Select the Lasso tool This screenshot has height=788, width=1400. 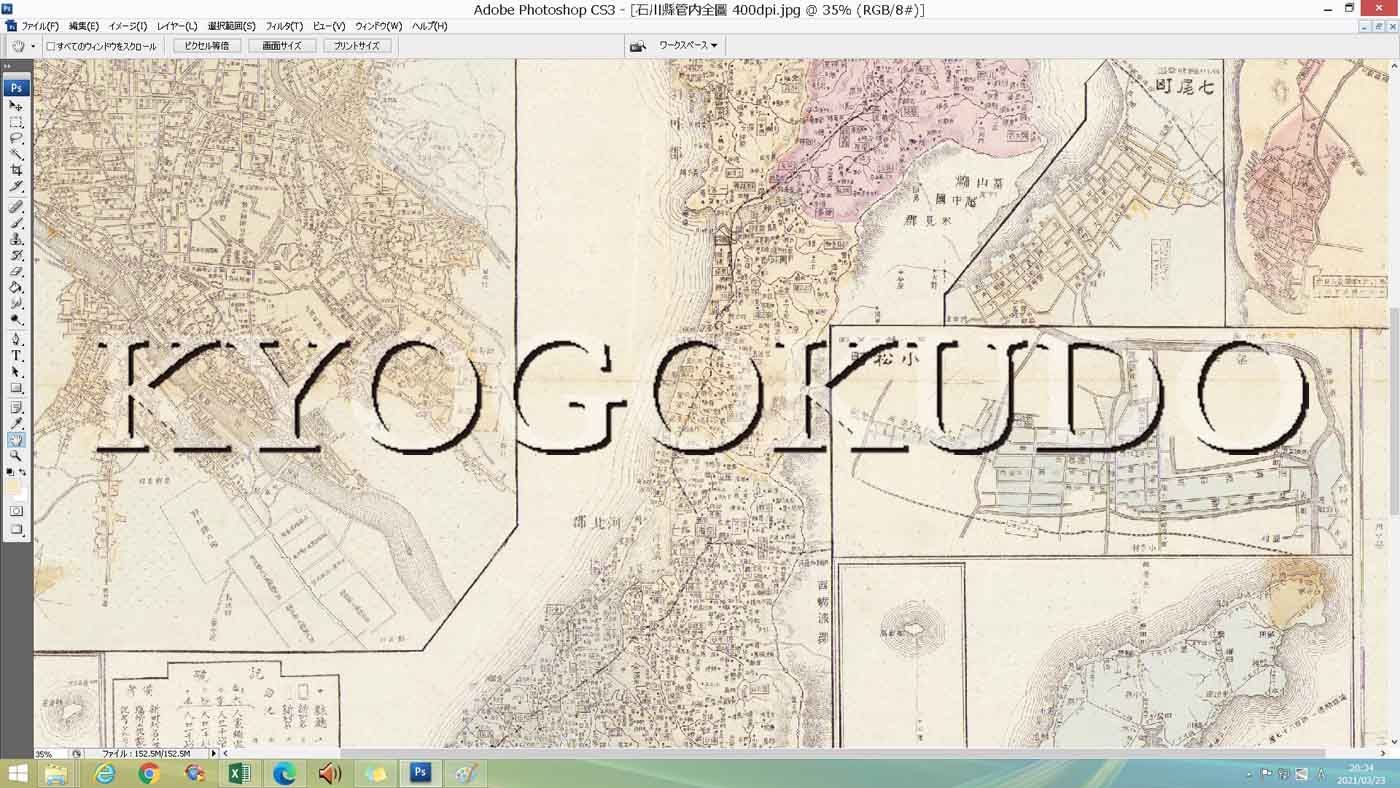pyautogui.click(x=16, y=138)
